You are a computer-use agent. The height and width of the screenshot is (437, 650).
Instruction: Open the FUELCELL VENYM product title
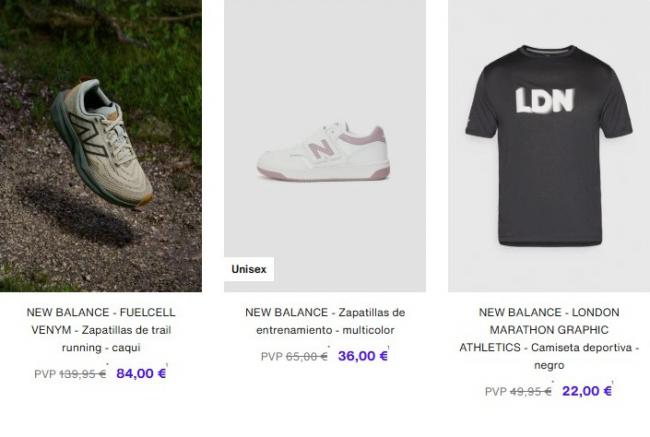101,330
